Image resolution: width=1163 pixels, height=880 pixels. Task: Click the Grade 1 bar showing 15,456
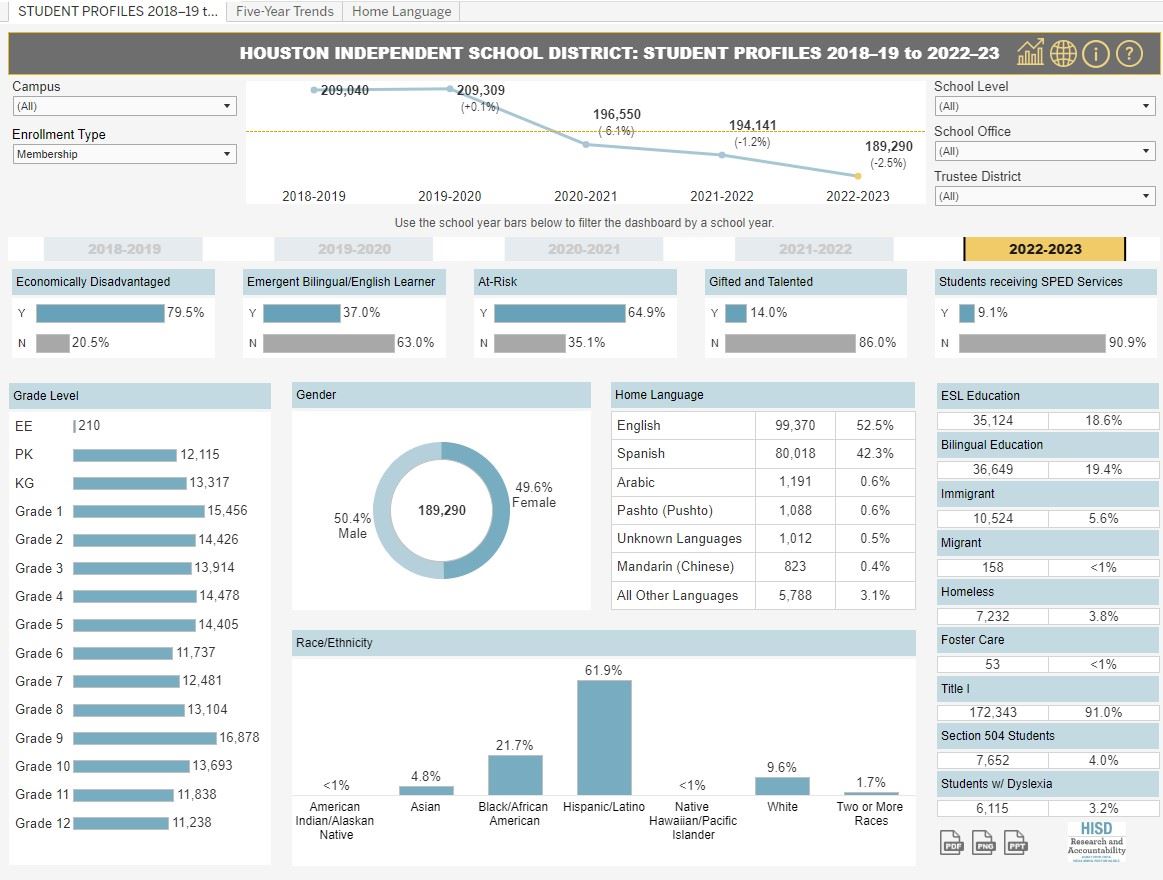click(x=139, y=511)
